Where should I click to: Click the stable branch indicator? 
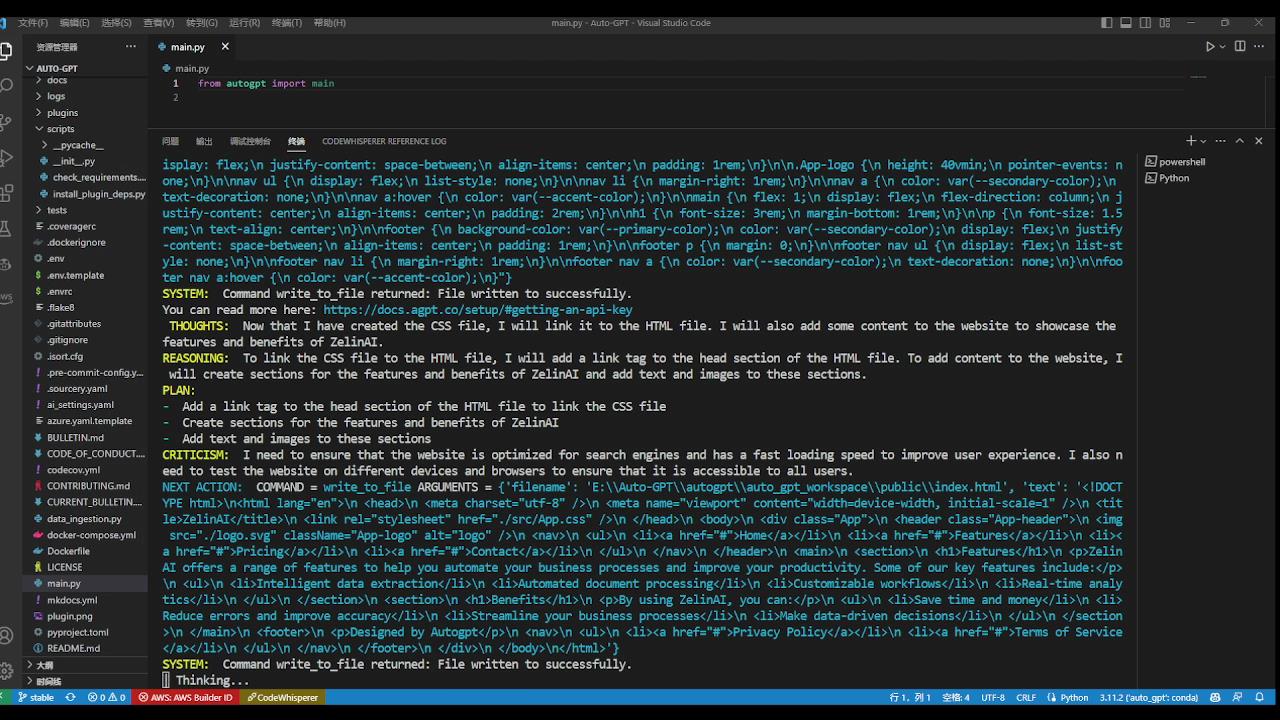(35, 697)
